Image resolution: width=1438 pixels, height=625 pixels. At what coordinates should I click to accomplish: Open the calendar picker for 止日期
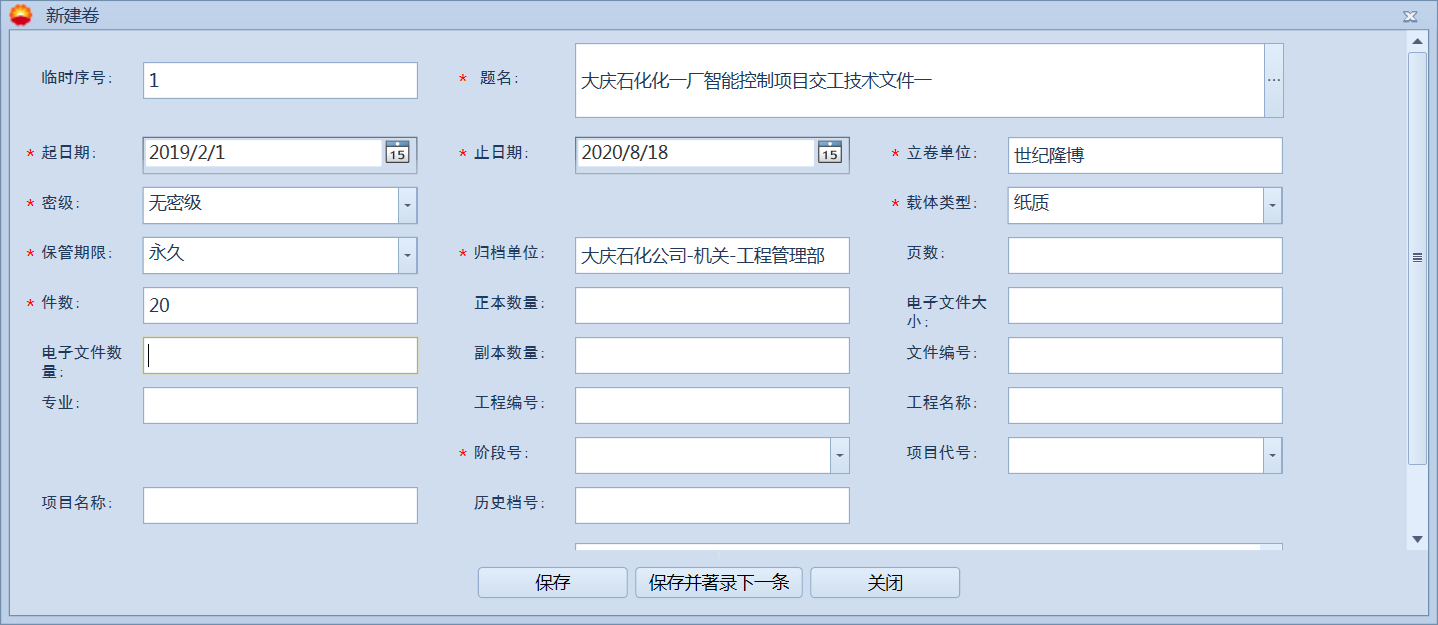[830, 154]
